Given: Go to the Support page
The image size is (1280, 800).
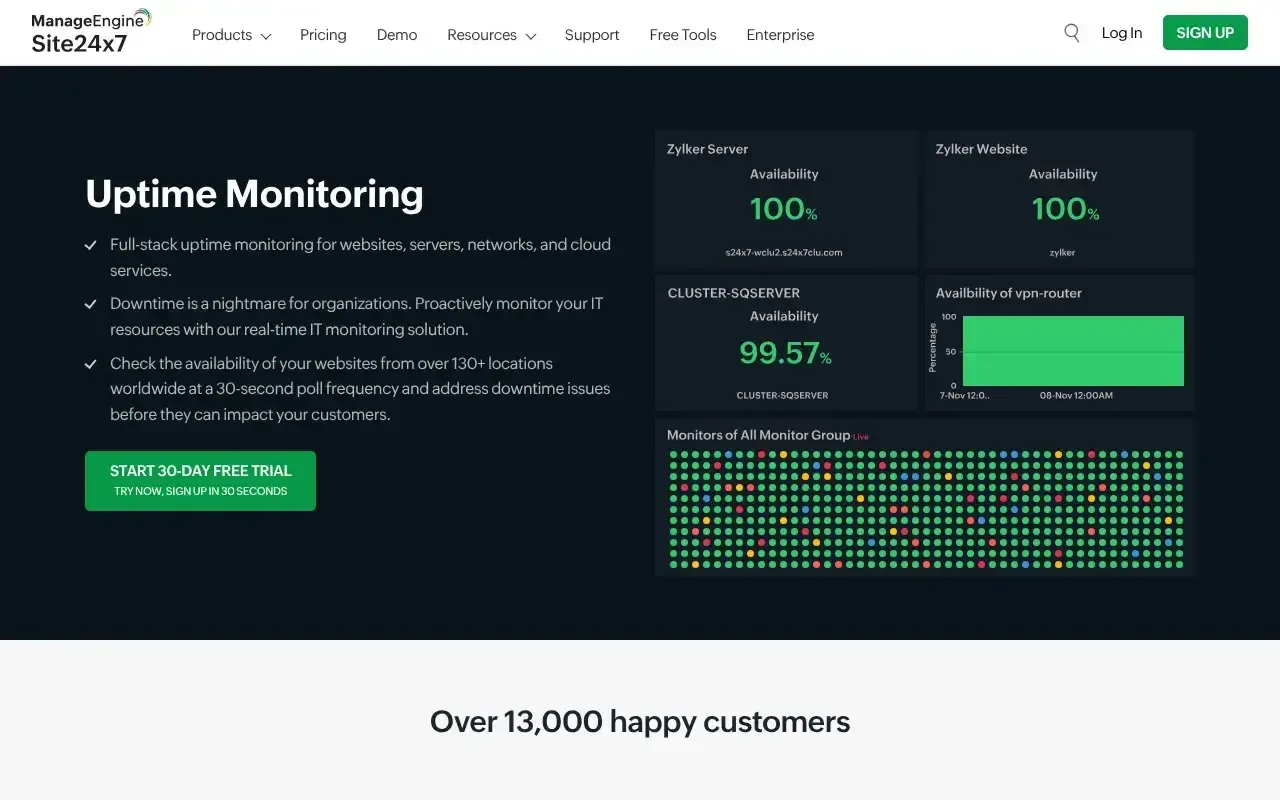Looking at the screenshot, I should (x=592, y=35).
